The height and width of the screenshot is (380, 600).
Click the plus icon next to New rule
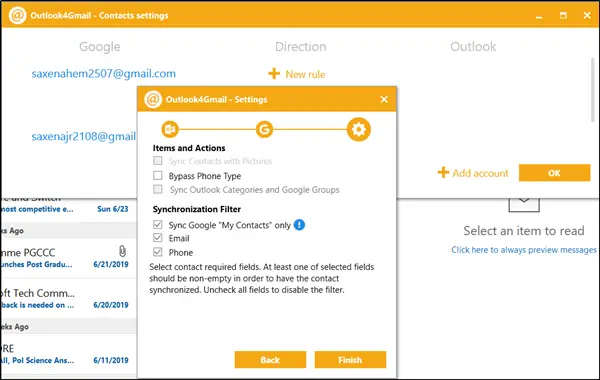point(274,73)
